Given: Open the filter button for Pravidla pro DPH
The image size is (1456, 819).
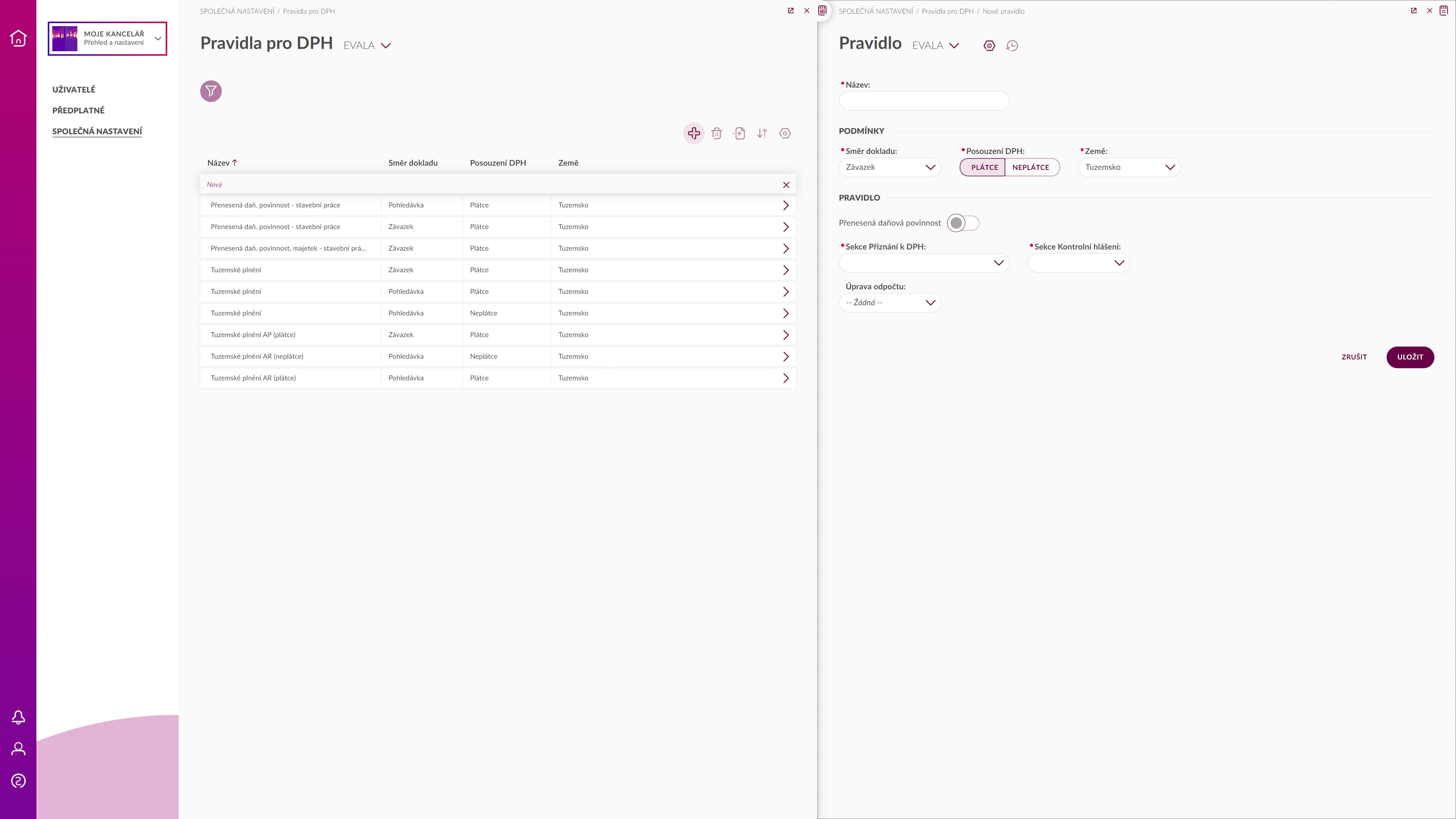Looking at the screenshot, I should (211, 91).
